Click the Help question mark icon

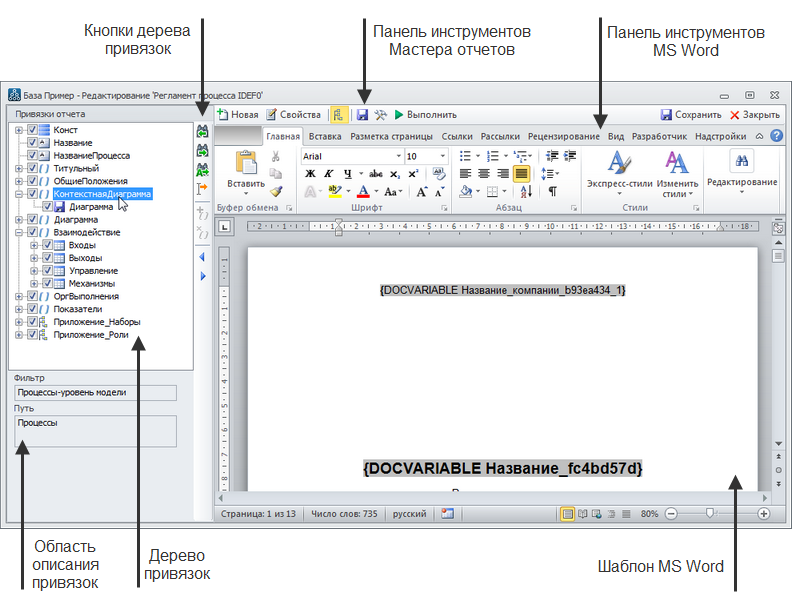[776, 136]
